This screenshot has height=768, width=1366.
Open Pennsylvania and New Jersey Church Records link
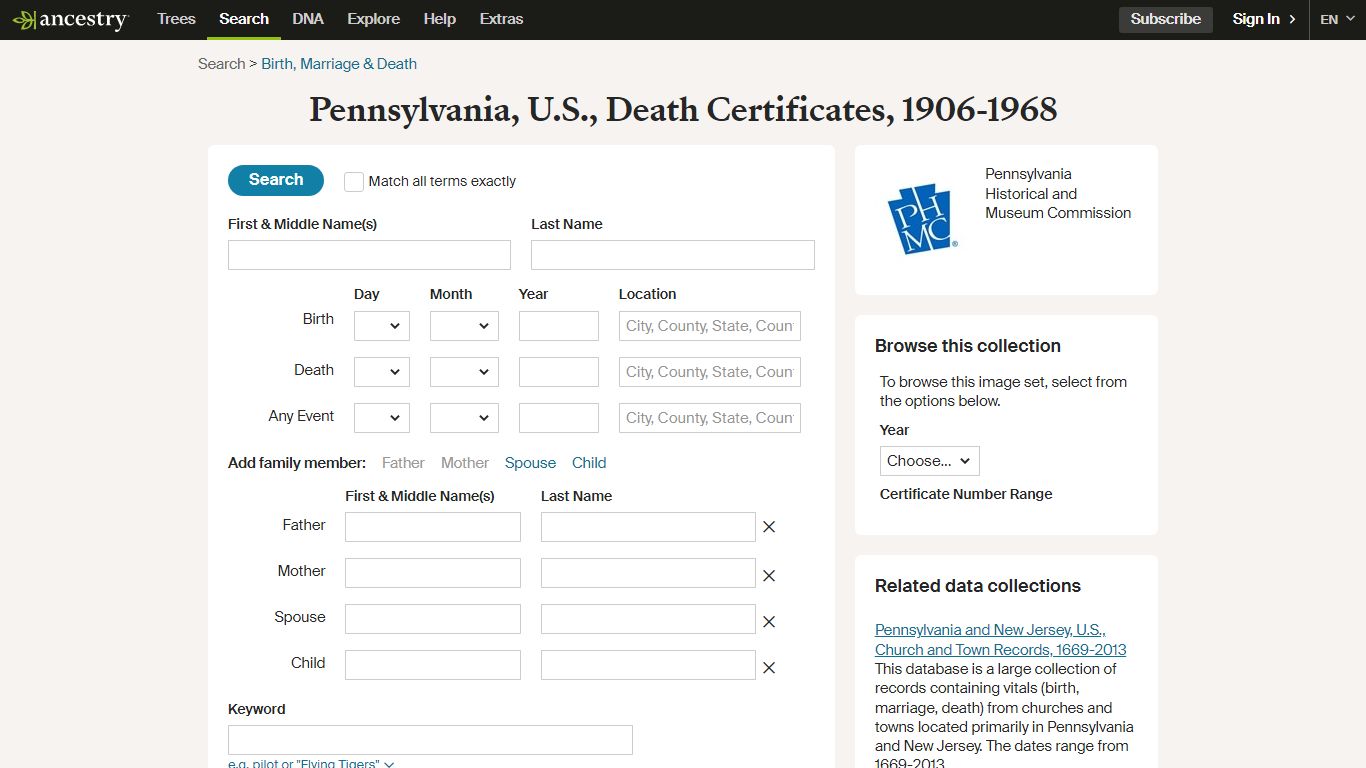[x=1001, y=640]
